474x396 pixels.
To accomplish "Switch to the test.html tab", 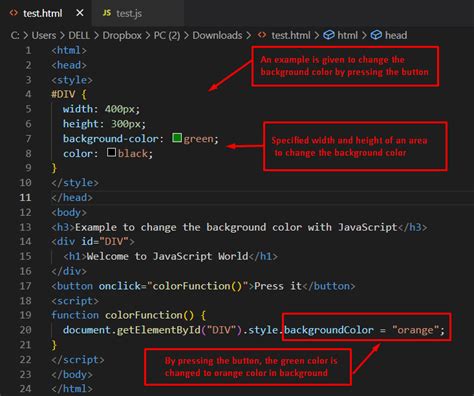I will (x=46, y=13).
